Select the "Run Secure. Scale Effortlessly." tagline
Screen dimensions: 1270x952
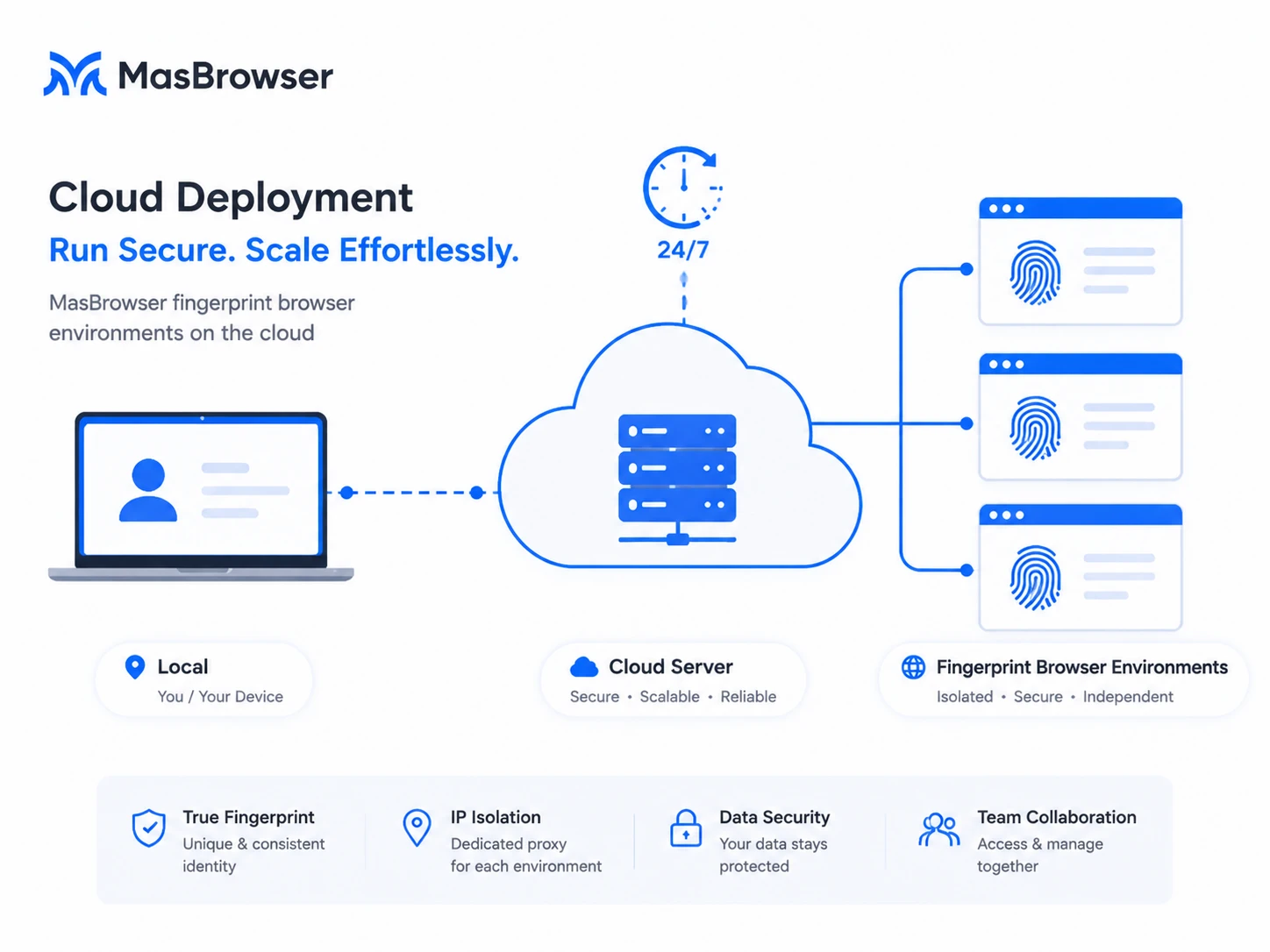pos(284,250)
